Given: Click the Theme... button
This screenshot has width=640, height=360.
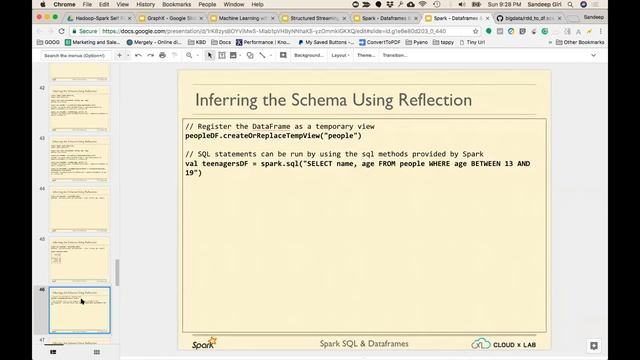Looking at the screenshot, I should 366,55.
